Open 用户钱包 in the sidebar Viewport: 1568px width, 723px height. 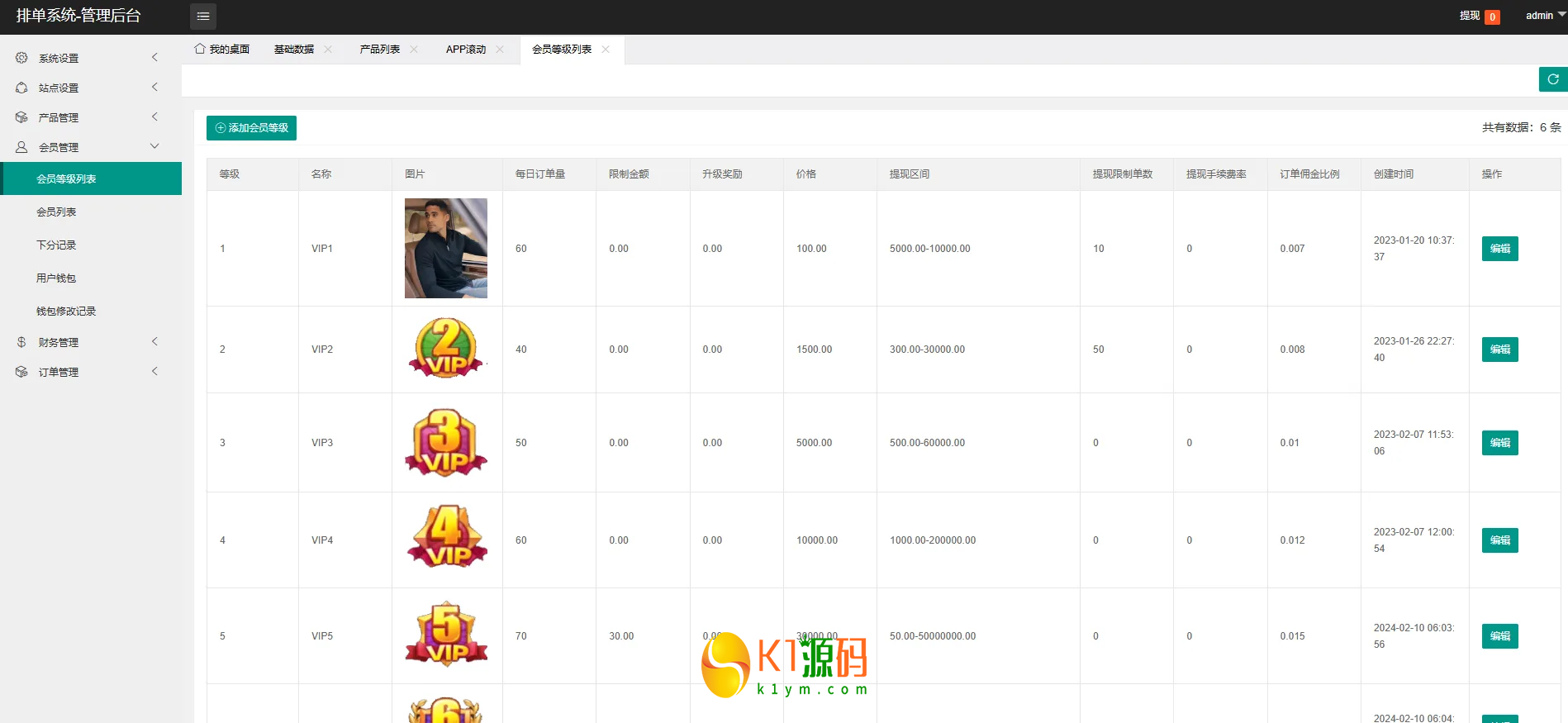(91, 278)
